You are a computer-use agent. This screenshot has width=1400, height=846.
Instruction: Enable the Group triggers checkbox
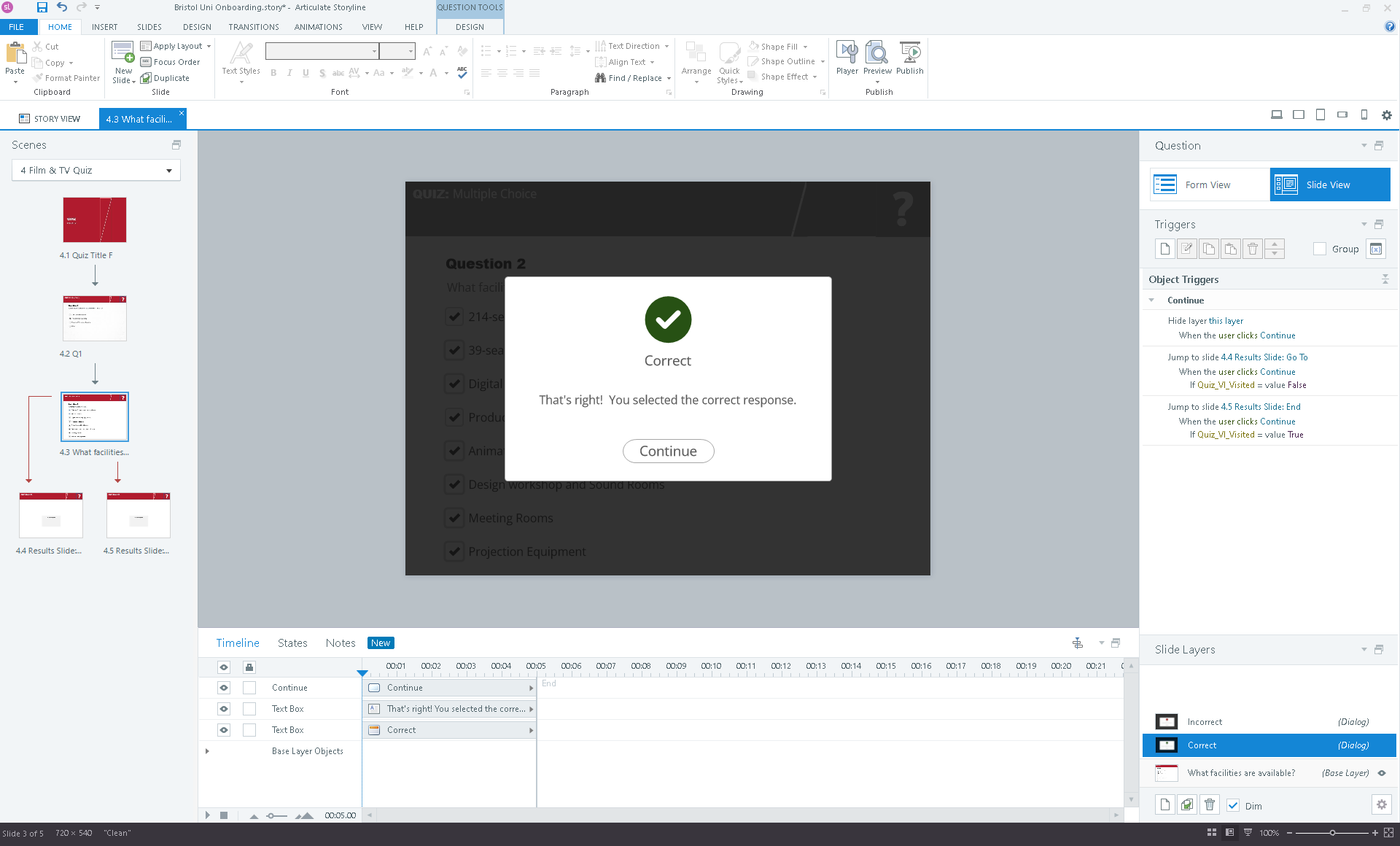tap(1319, 249)
